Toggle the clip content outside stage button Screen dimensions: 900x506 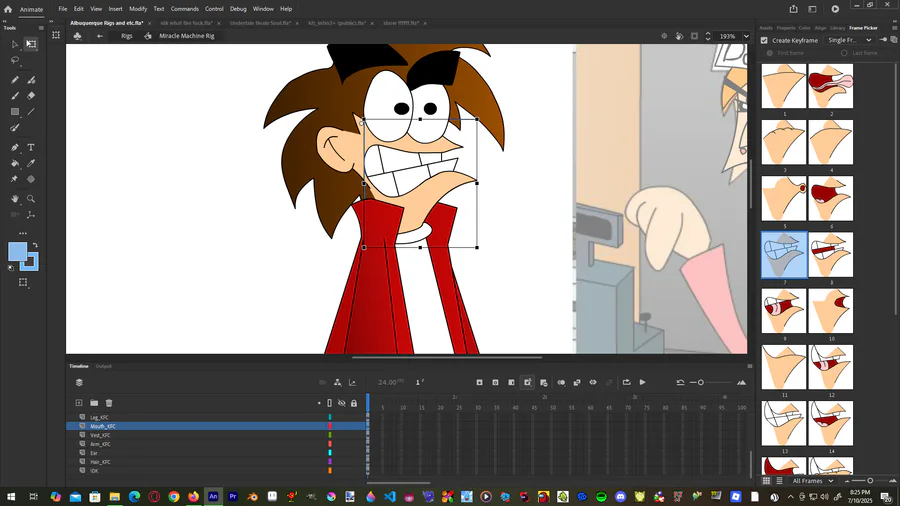click(694, 36)
